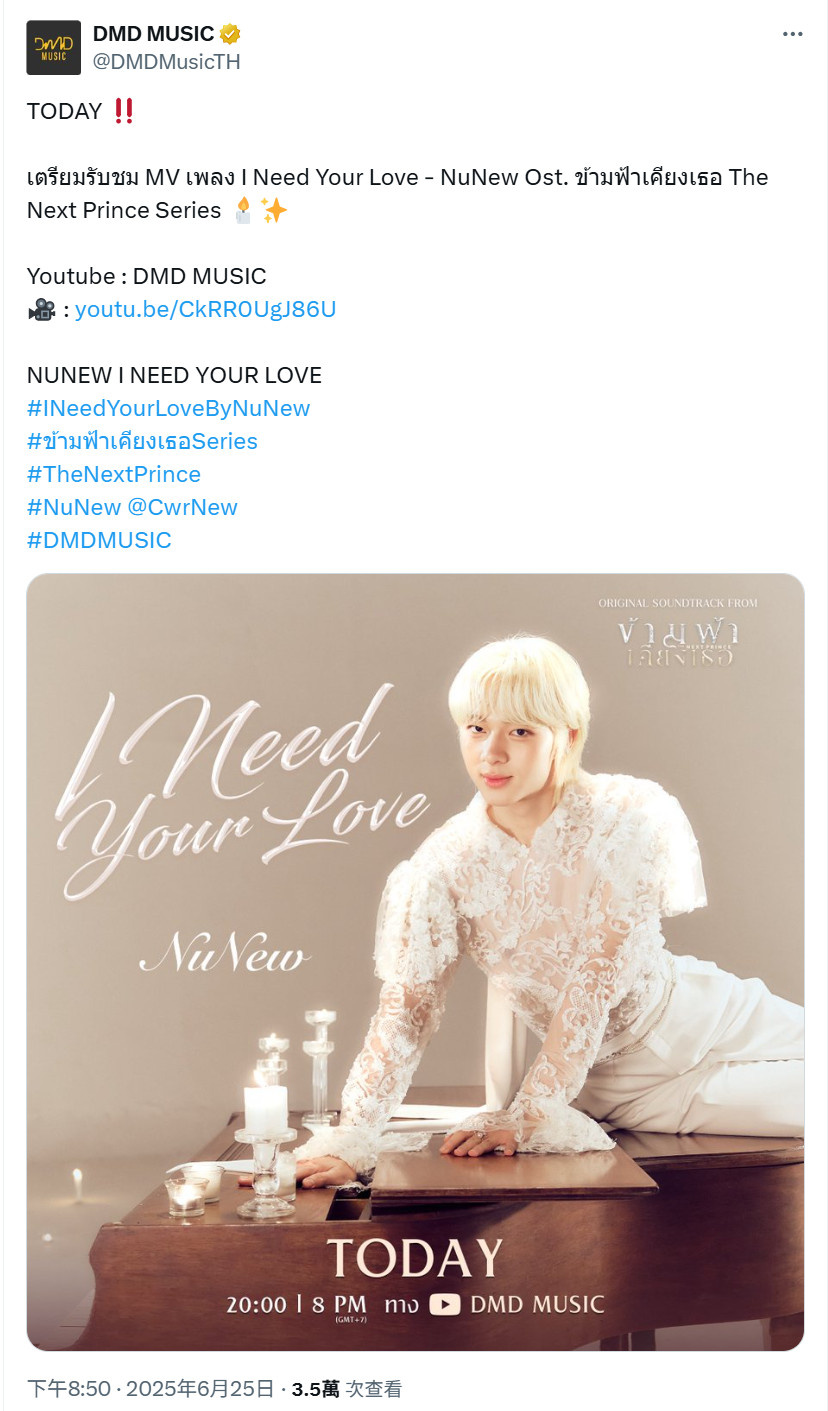Open the @DMDMusicTH handle link

tap(166, 62)
